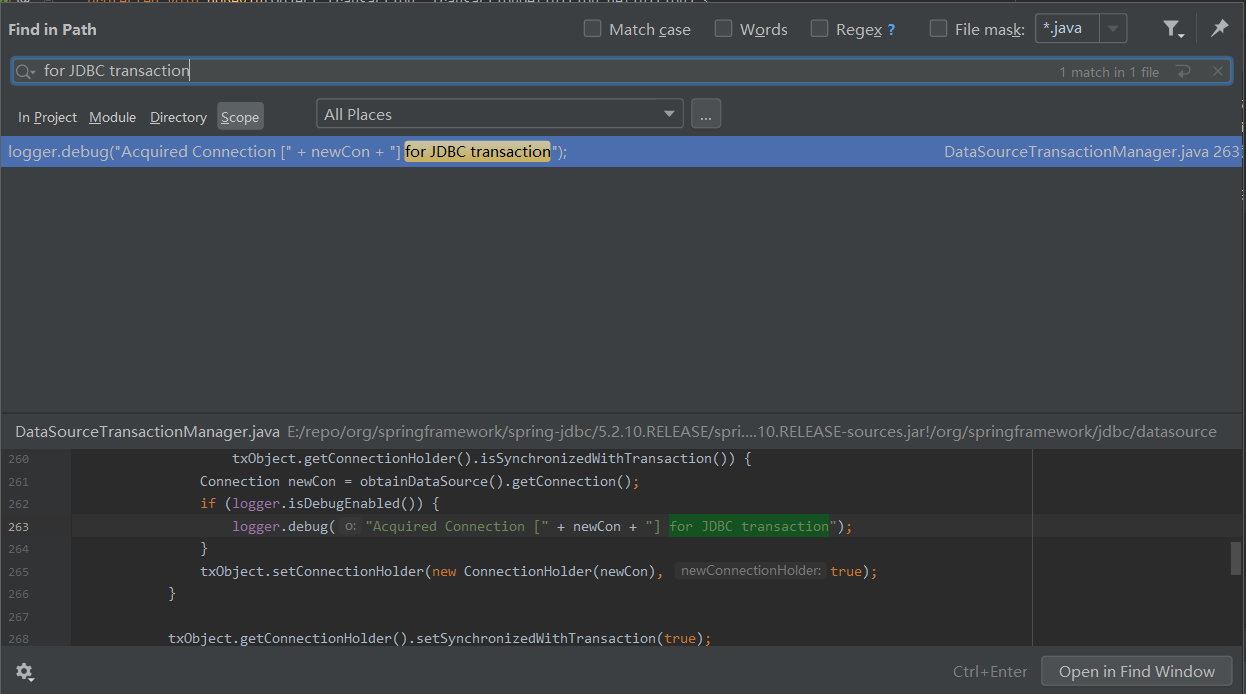Switch to In Project tab
1246x694 pixels.
click(x=47, y=117)
